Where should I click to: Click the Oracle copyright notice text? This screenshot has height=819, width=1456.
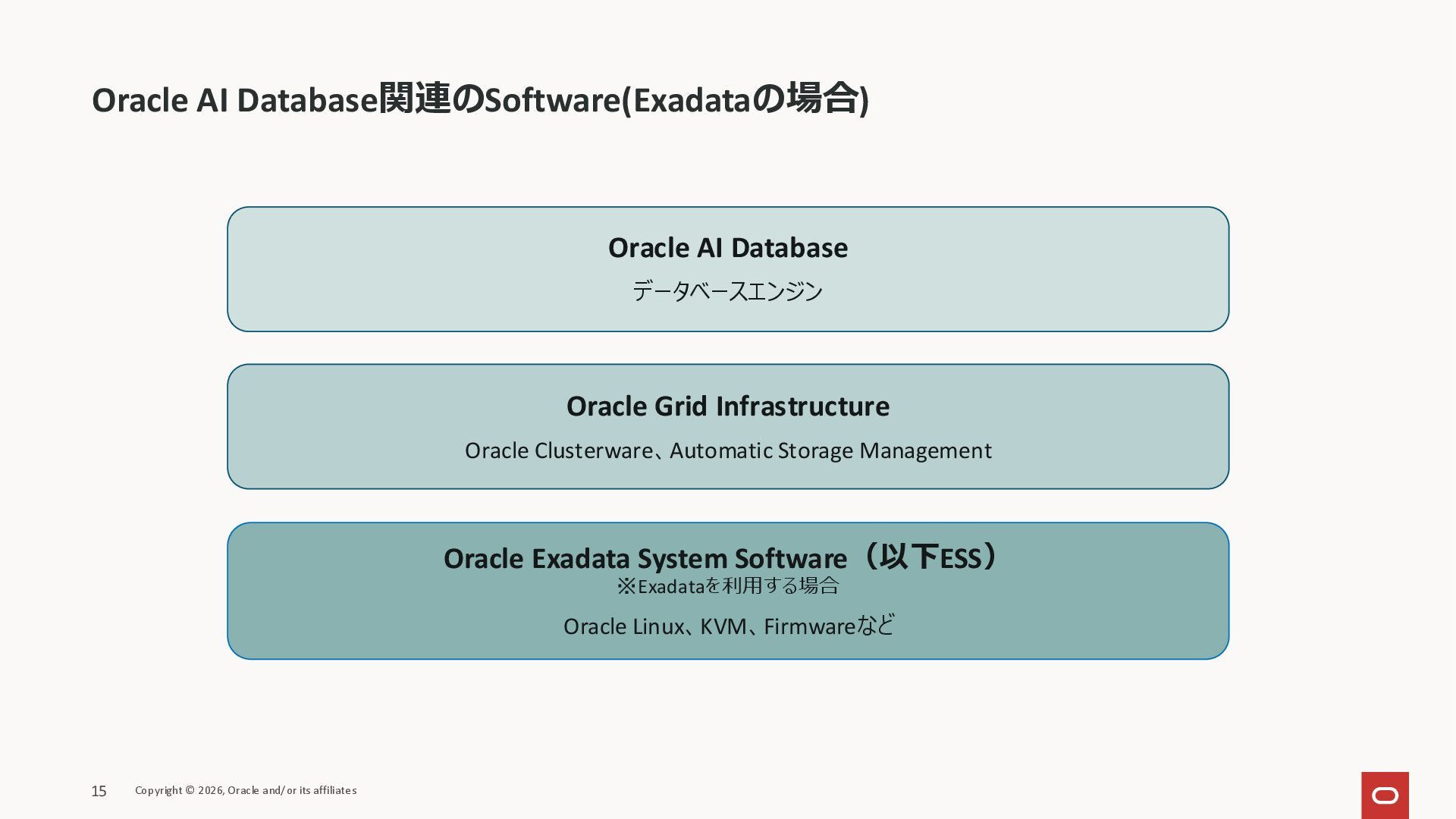click(246, 790)
